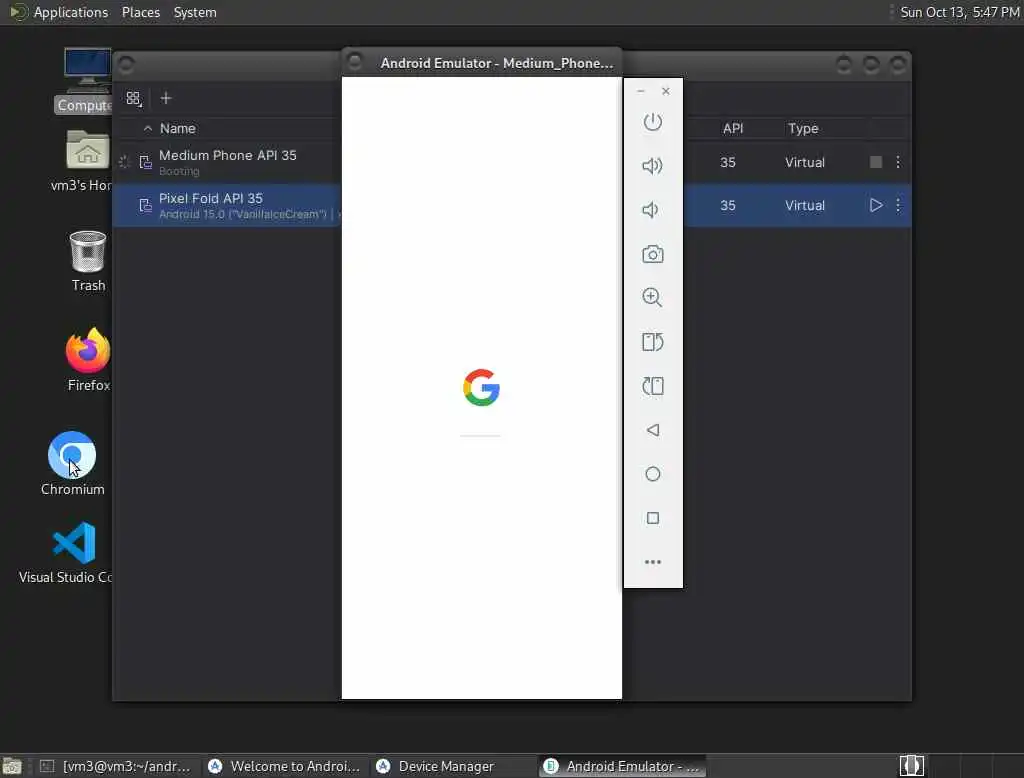Open the Trash desktop icon
The width and height of the screenshot is (1024, 778).
(88, 261)
